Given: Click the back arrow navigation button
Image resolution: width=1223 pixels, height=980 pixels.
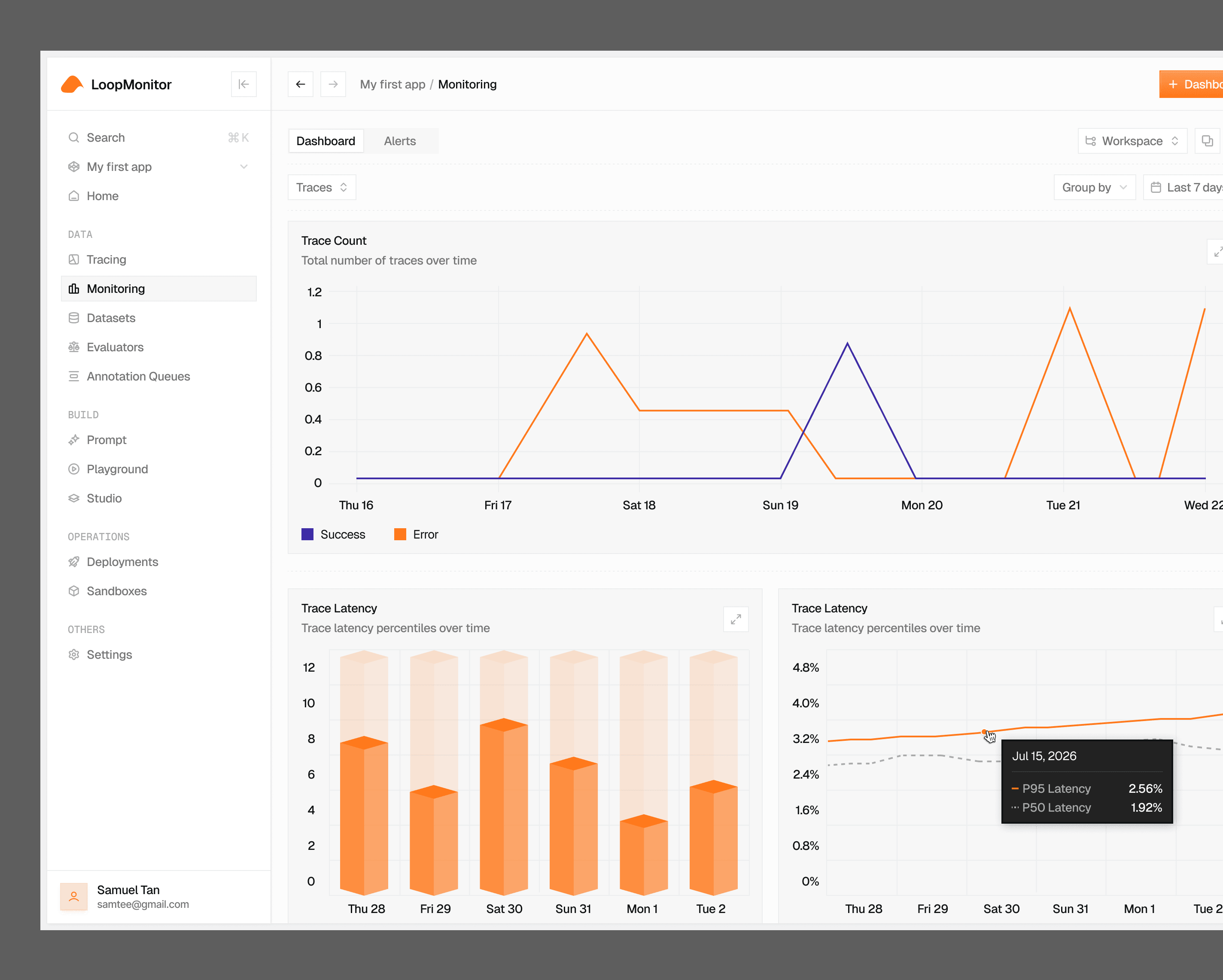Looking at the screenshot, I should coord(301,84).
